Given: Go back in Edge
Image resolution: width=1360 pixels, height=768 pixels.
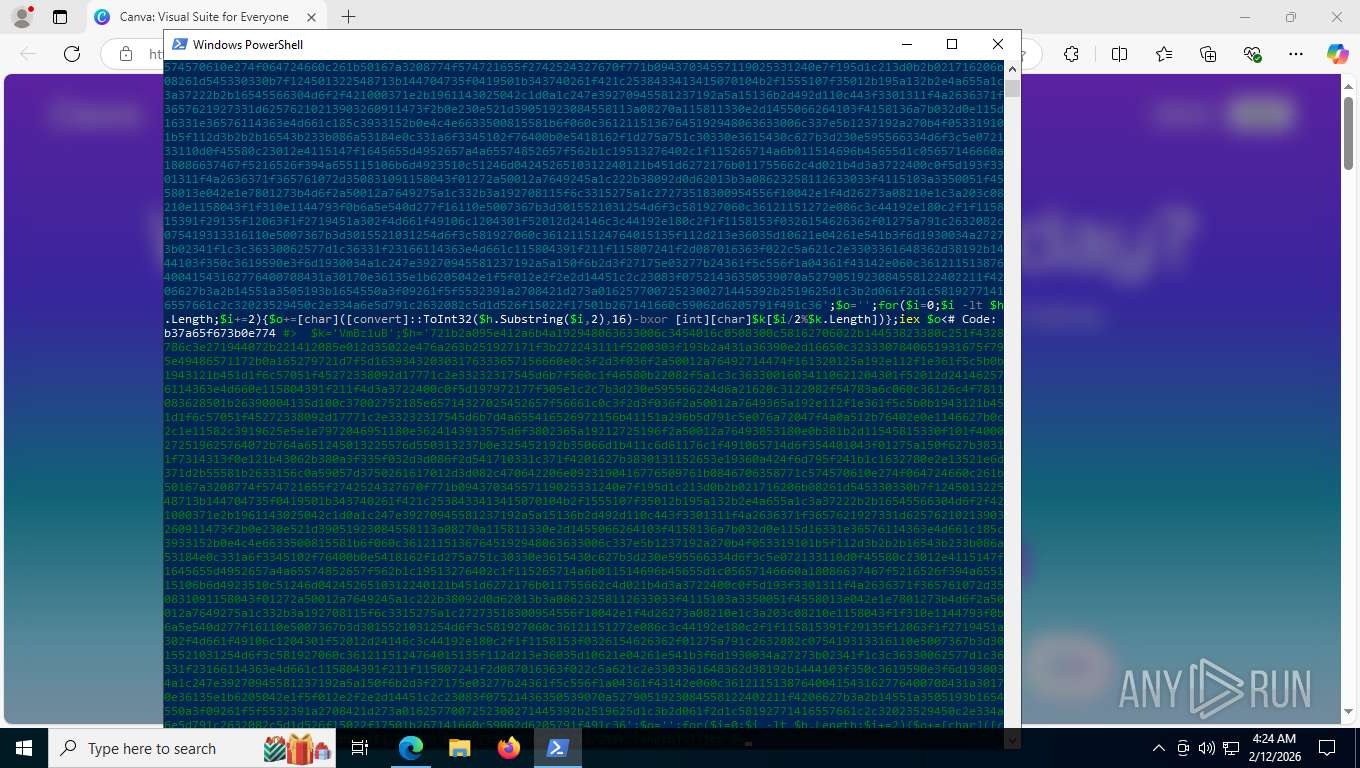Looking at the screenshot, I should click(28, 54).
